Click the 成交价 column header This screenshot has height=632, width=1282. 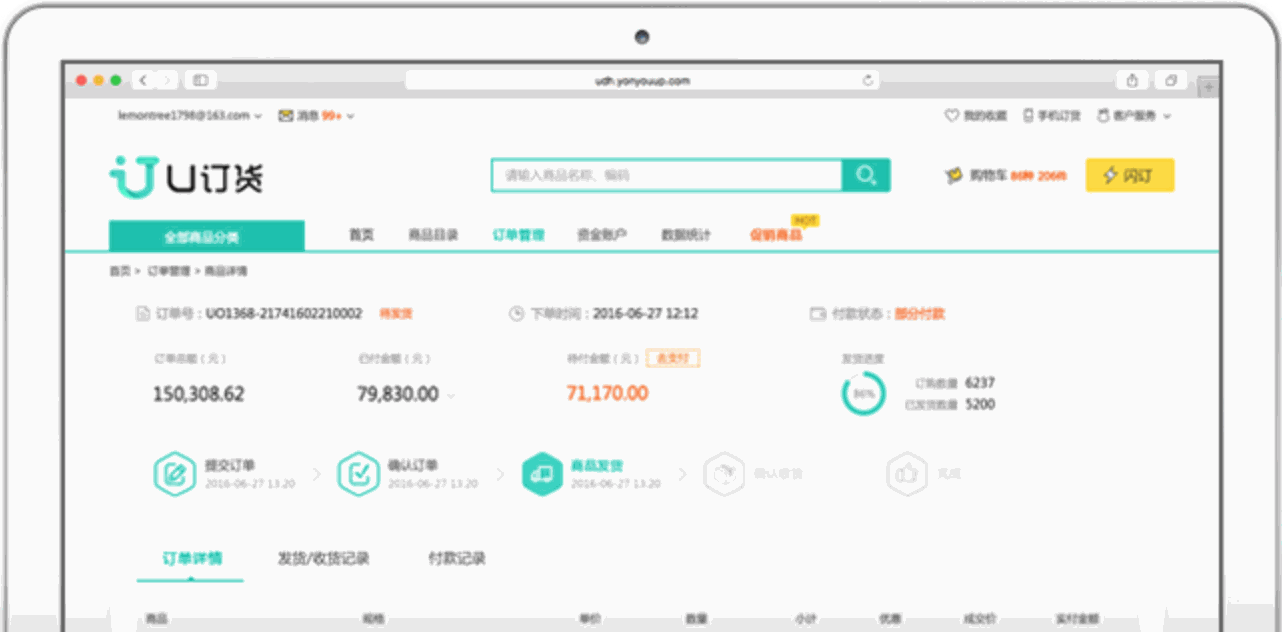[979, 620]
